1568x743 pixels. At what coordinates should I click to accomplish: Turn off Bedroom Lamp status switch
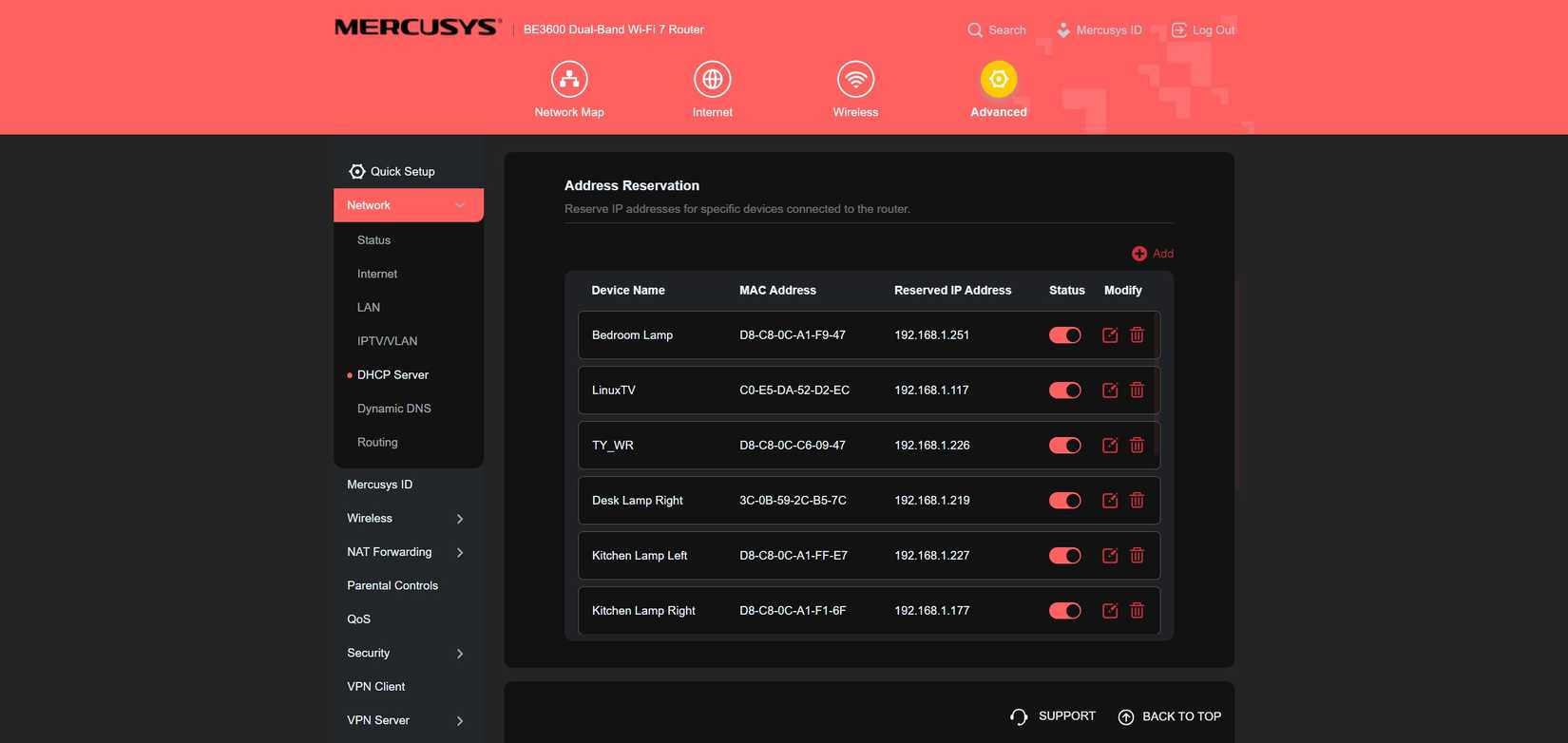[1065, 335]
